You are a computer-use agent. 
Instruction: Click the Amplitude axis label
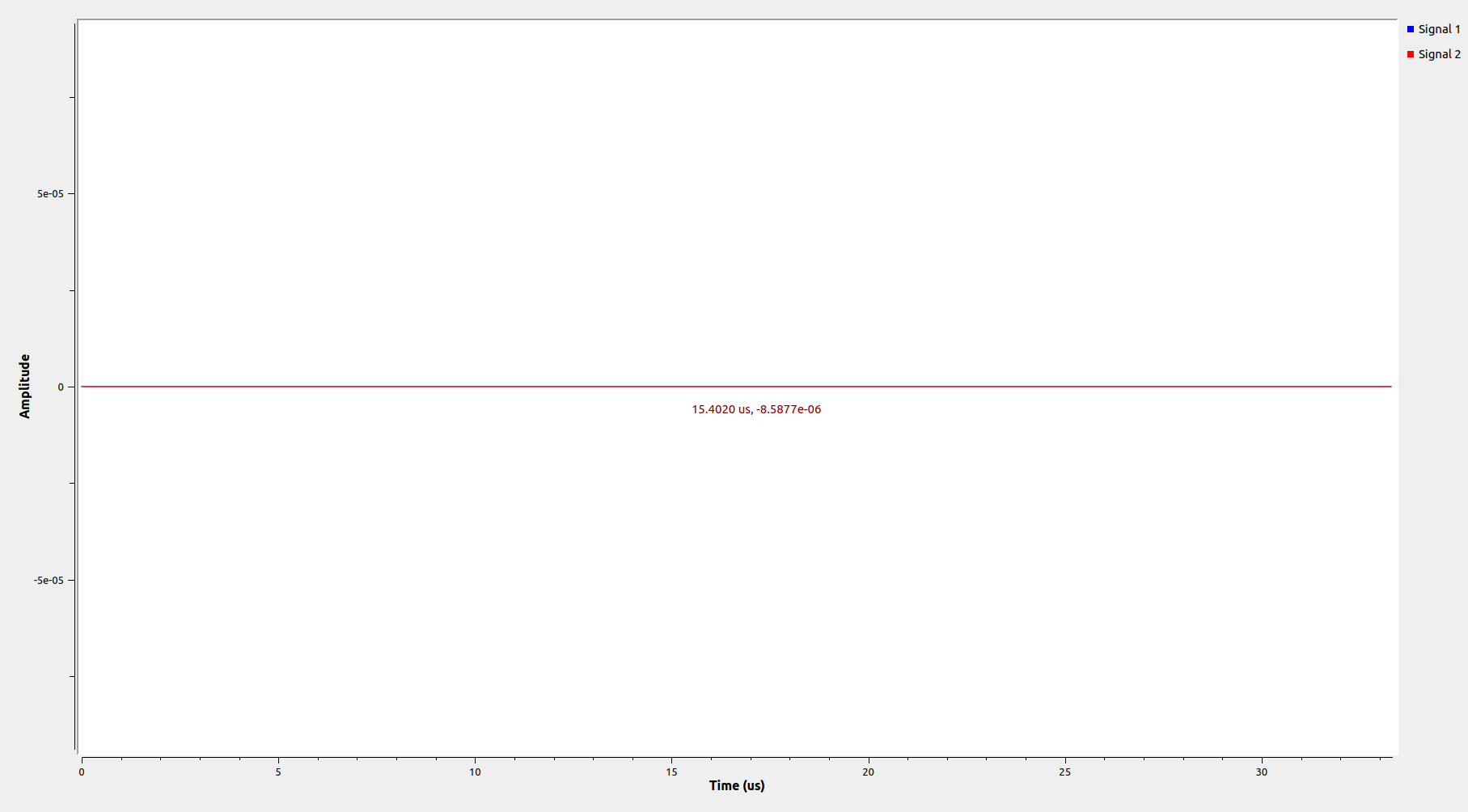pyautogui.click(x=24, y=386)
